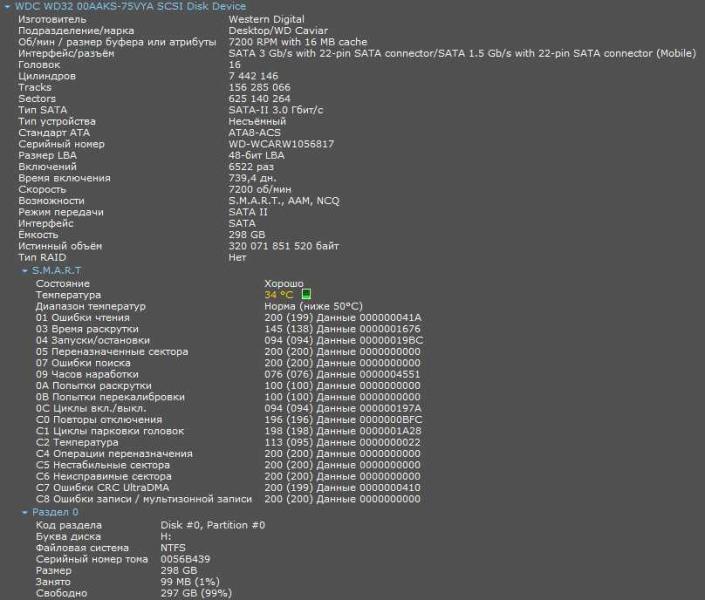
Task: Click the 34 °C temperature value
Action: pyautogui.click(x=278, y=295)
